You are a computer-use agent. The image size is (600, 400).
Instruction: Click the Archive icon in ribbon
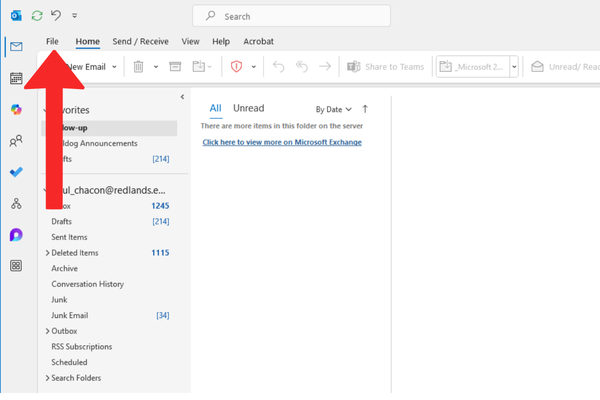[175, 67]
